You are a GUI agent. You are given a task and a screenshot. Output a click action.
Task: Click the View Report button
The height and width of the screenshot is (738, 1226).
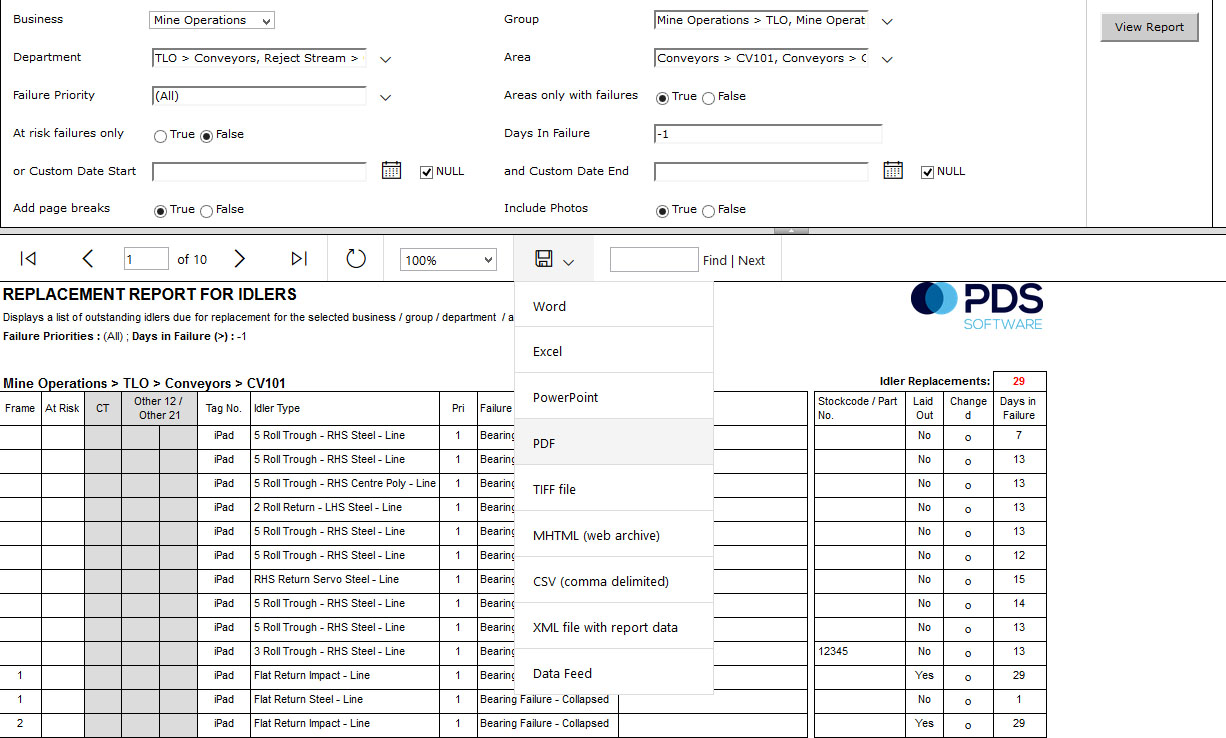[x=1149, y=27]
